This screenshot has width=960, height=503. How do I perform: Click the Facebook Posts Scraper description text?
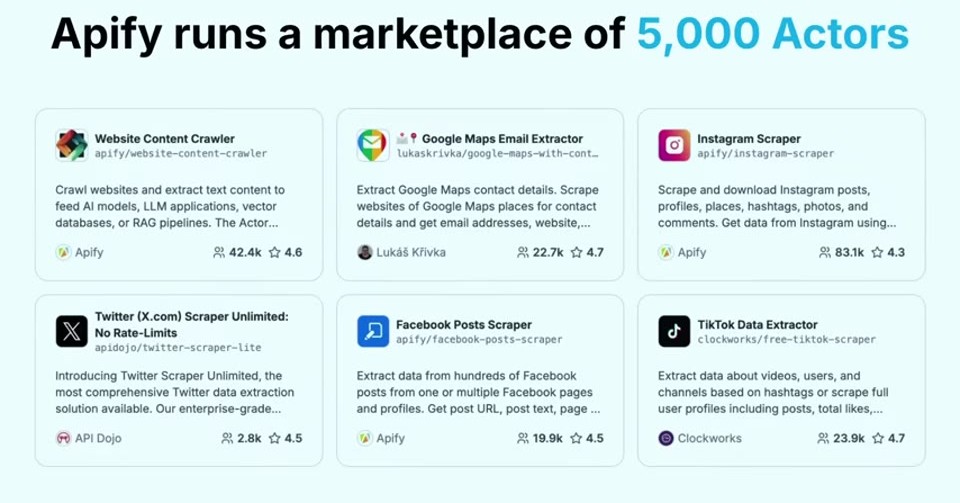point(478,392)
